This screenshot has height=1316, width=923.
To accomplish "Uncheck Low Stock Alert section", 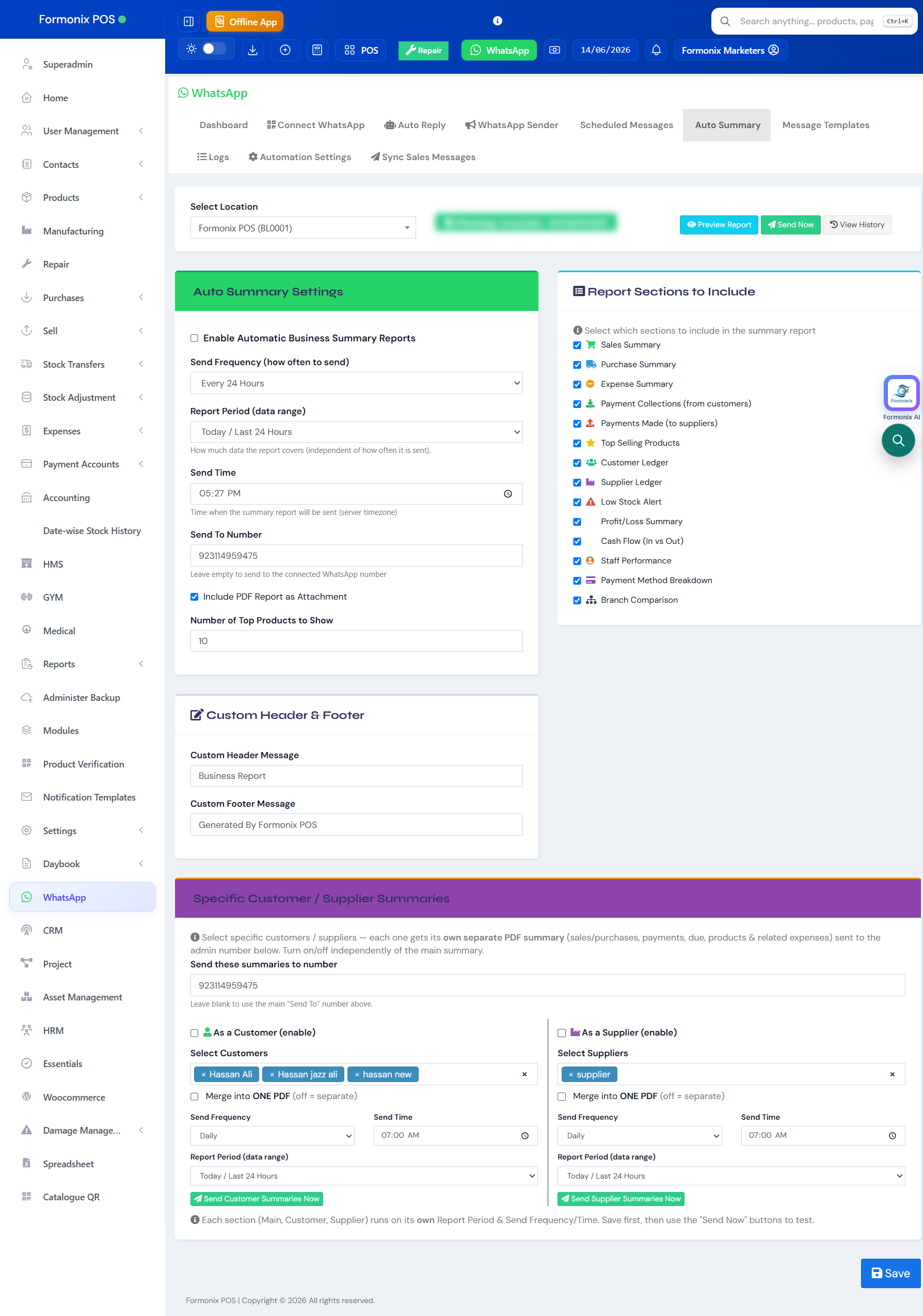I will [577, 502].
